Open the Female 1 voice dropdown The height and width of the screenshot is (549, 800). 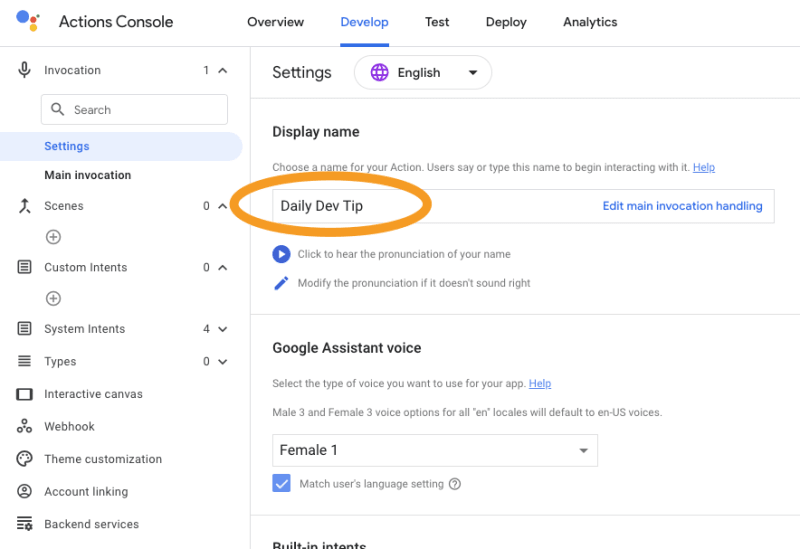pyautogui.click(x=435, y=451)
